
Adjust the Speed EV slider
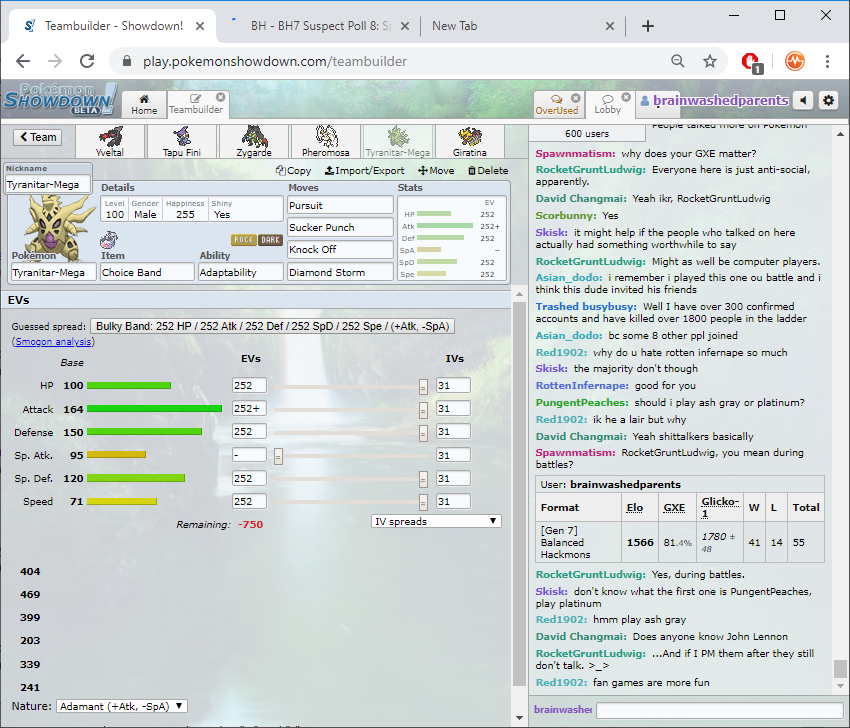423,502
